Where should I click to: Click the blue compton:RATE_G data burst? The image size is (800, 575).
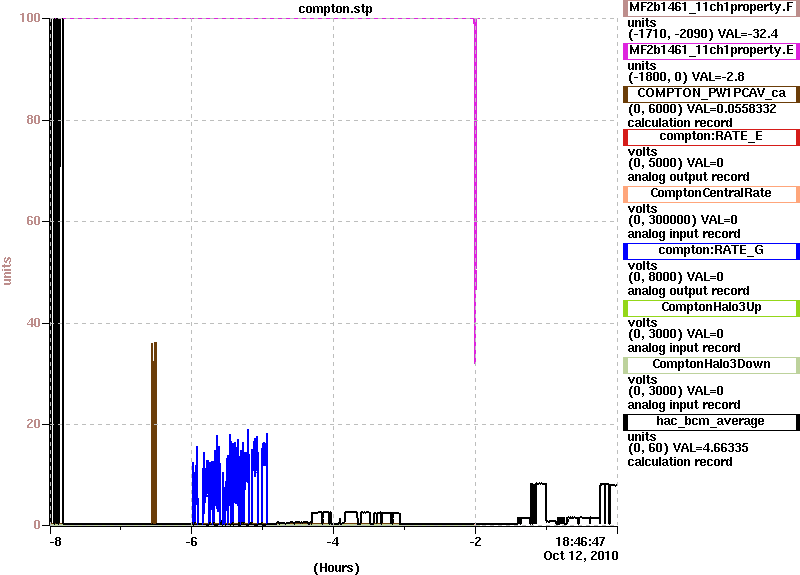pos(230,477)
